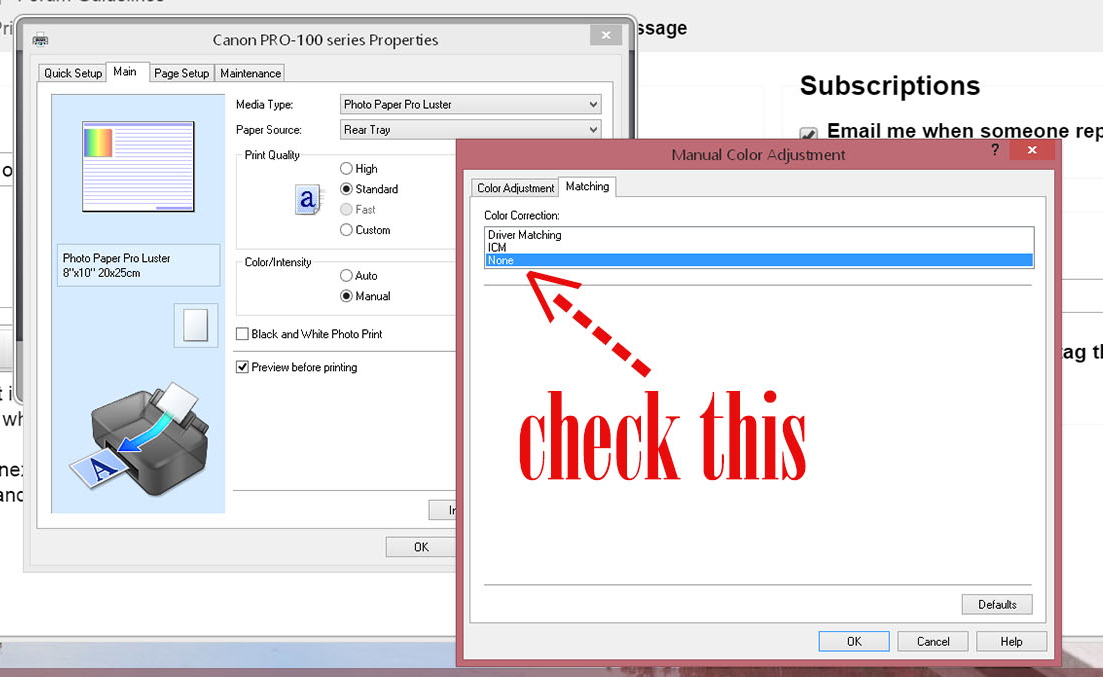This screenshot has height=677, width=1103.
Task: Click the printer icon in Properties title bar
Action: (40, 40)
